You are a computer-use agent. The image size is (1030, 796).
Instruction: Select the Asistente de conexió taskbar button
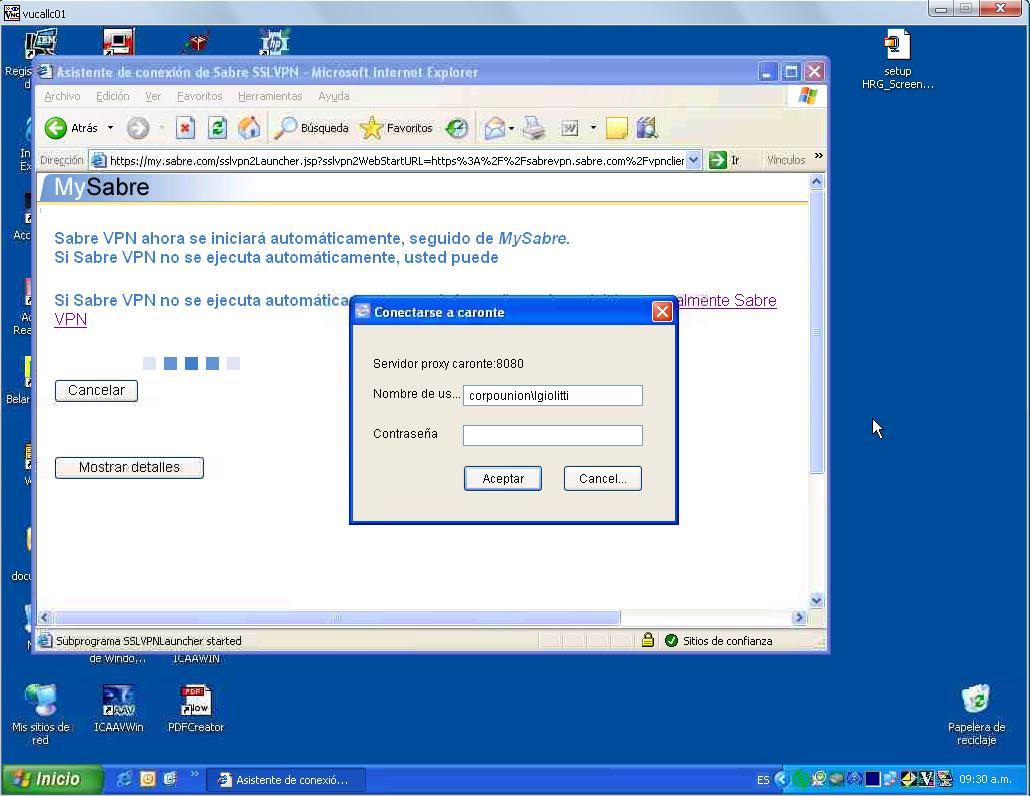pos(286,780)
